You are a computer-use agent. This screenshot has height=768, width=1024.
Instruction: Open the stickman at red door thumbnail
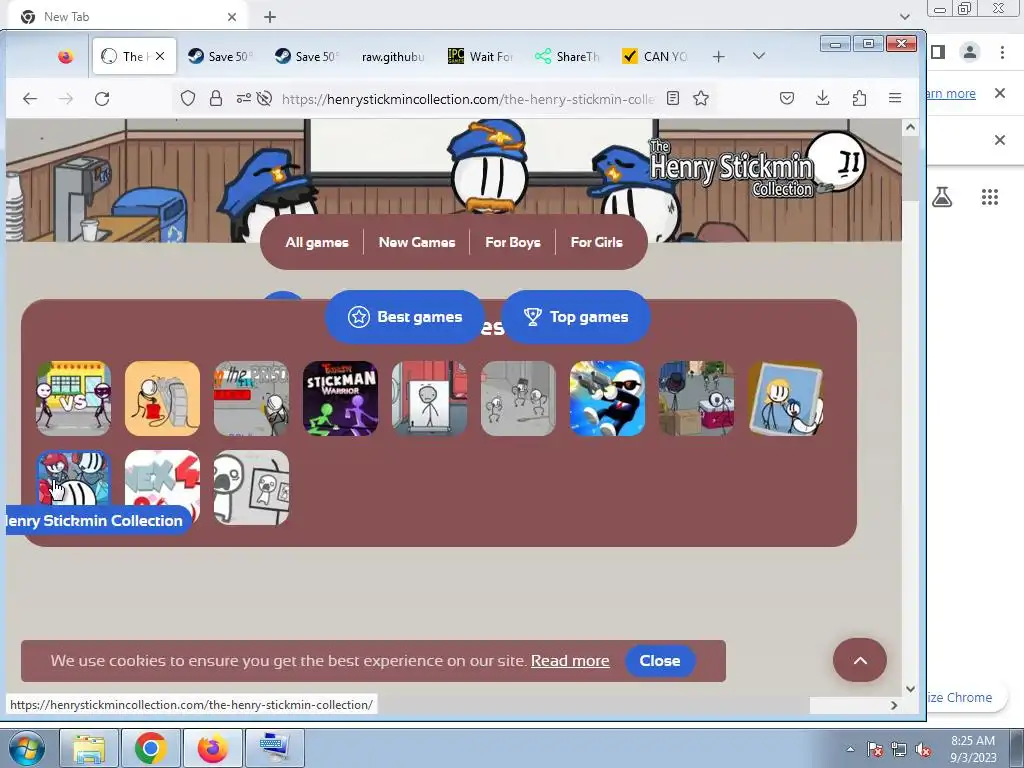429,398
